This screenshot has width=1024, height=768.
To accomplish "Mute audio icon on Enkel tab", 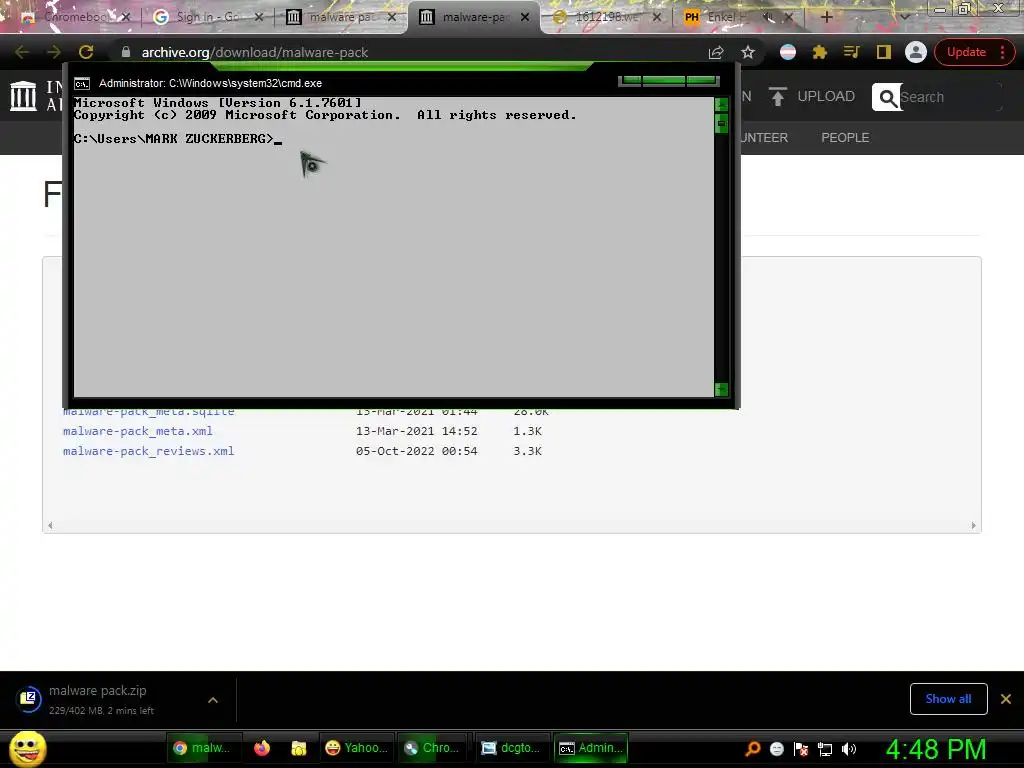I will point(769,17).
